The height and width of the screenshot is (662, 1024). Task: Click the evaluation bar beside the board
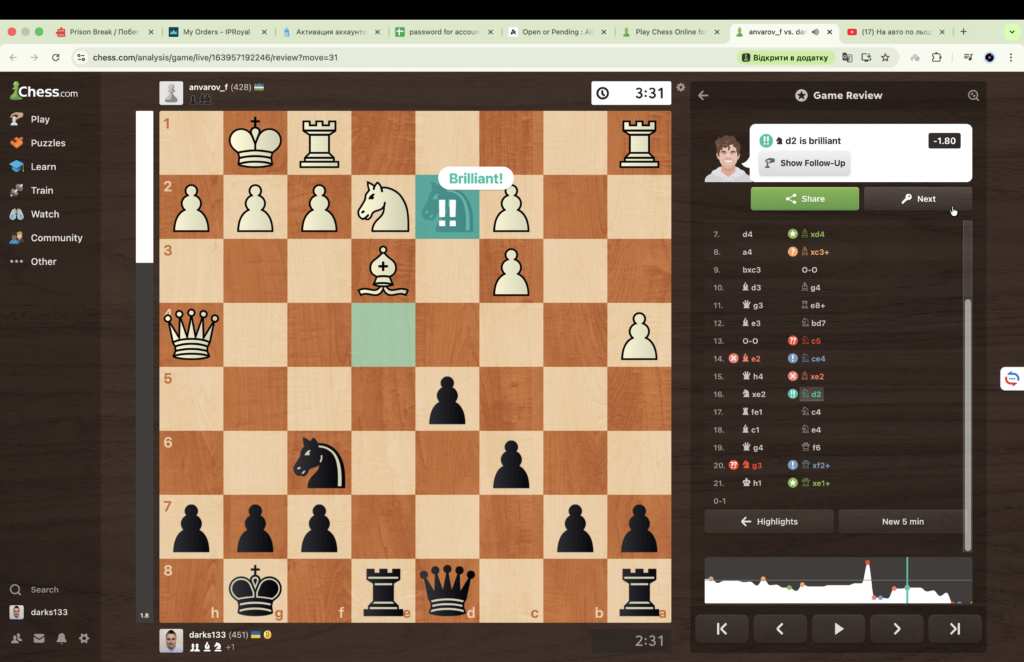coord(144,366)
